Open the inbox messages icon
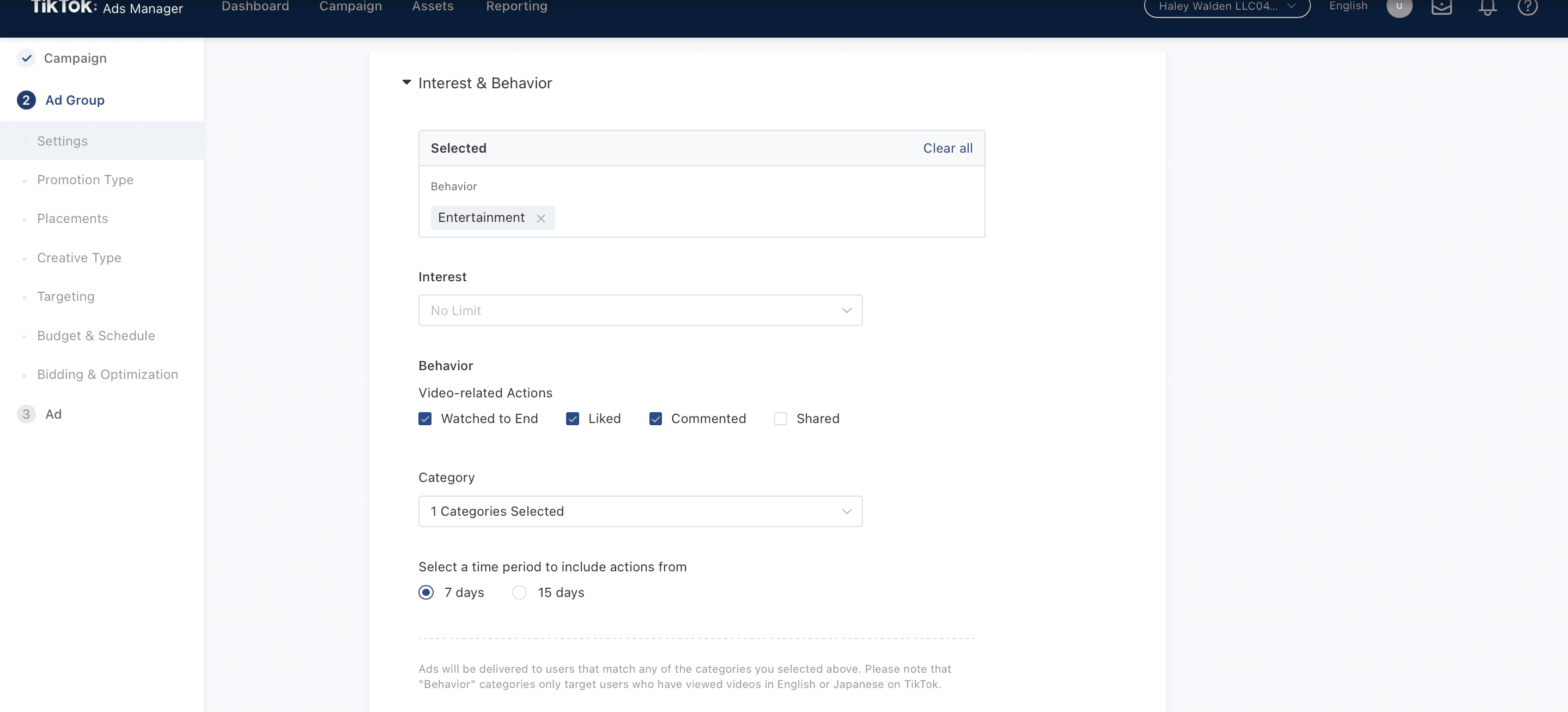Screen dimensions: 1568x712 1442,7
